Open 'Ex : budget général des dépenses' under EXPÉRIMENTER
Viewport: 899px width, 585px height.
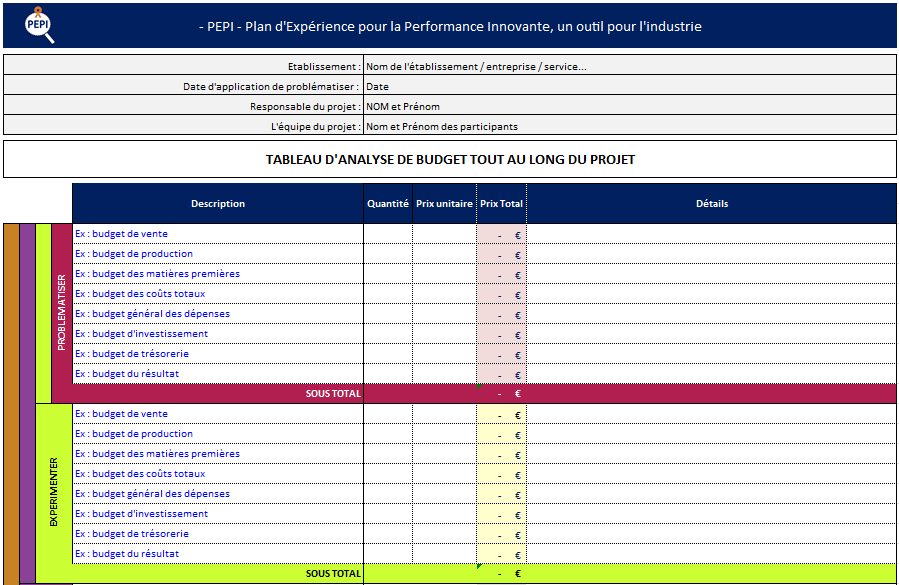click(x=150, y=493)
